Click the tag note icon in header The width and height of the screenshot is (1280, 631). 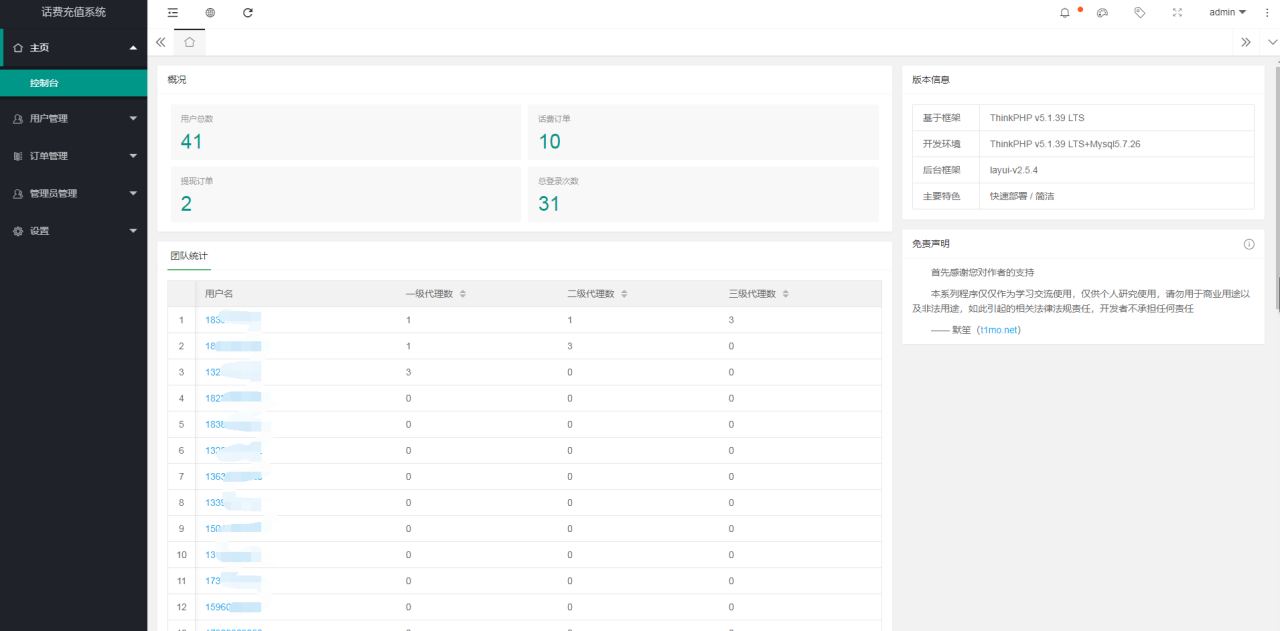tap(1139, 13)
